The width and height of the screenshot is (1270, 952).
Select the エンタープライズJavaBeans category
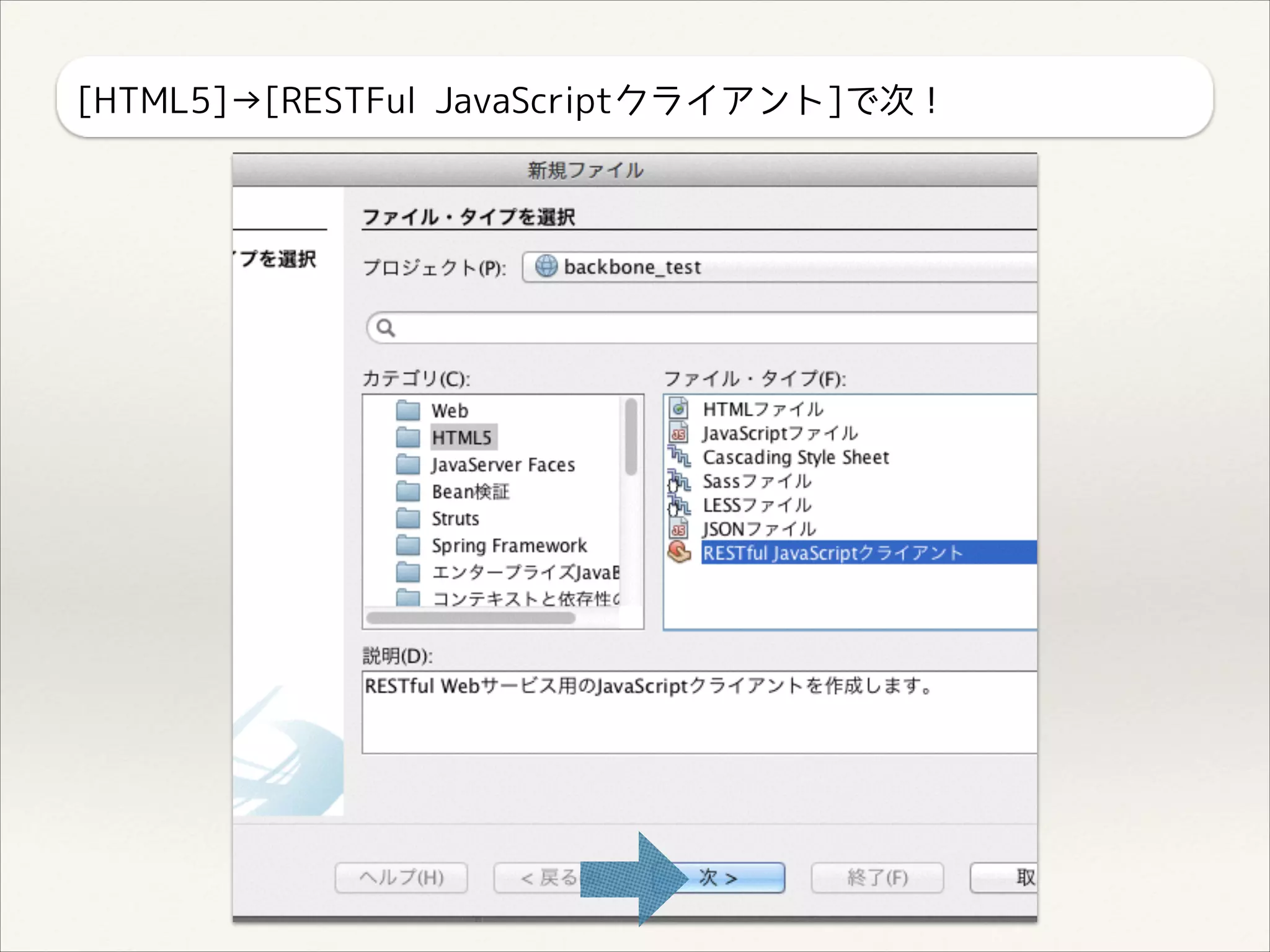pyautogui.click(x=525, y=572)
